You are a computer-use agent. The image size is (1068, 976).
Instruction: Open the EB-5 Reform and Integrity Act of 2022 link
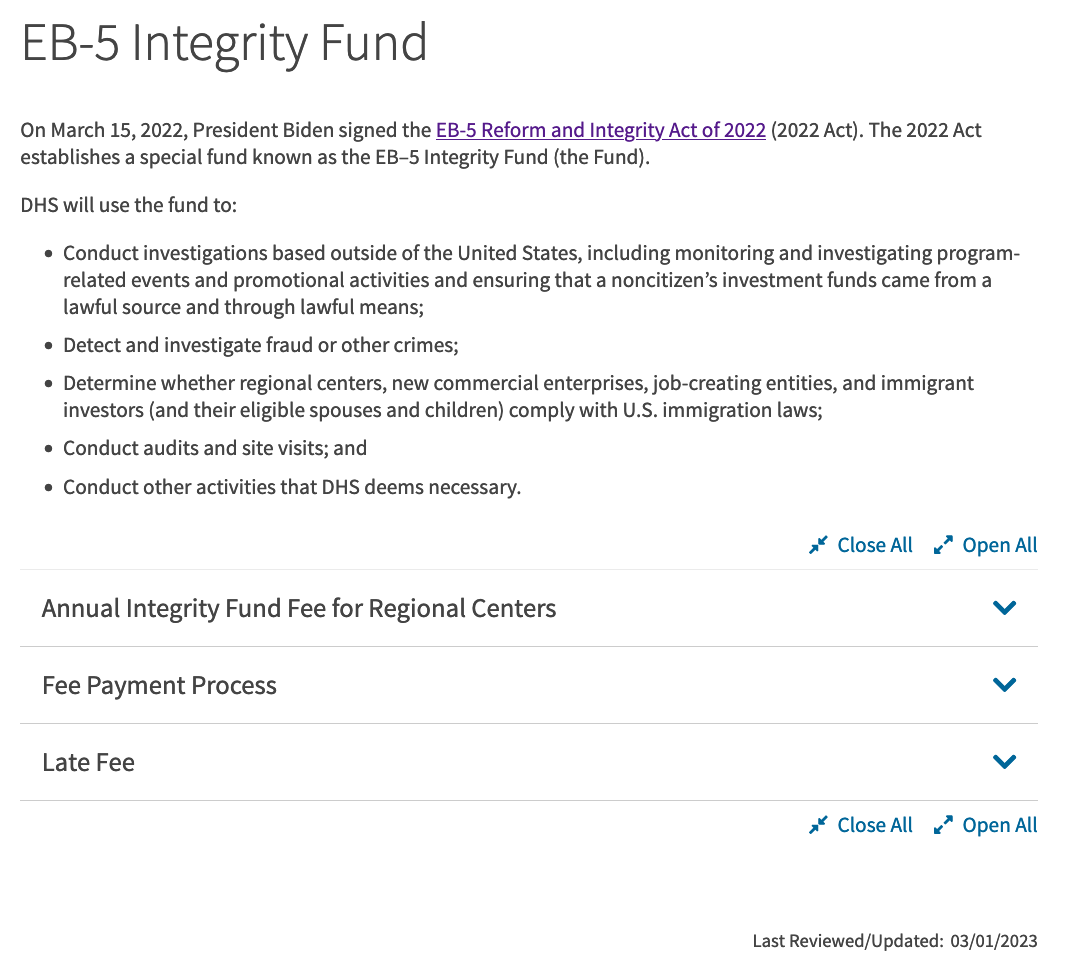pyautogui.click(x=600, y=130)
